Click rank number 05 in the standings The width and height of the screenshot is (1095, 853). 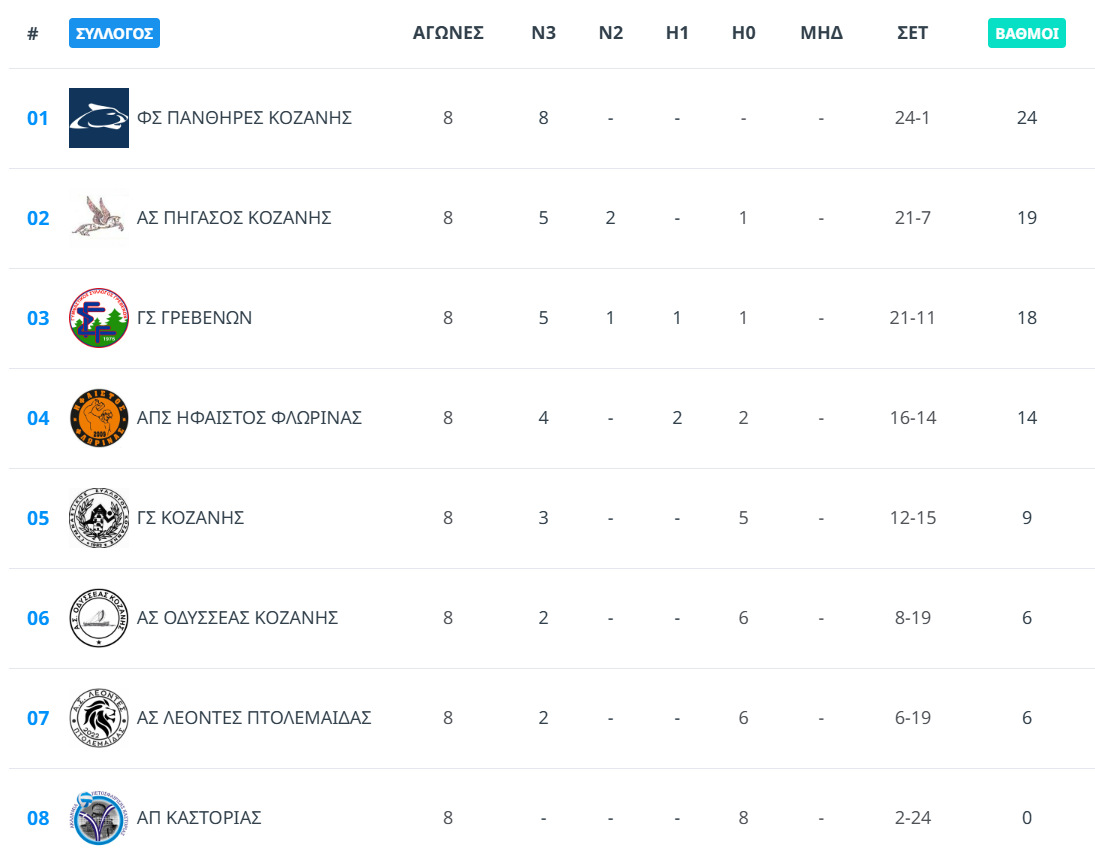(x=38, y=518)
